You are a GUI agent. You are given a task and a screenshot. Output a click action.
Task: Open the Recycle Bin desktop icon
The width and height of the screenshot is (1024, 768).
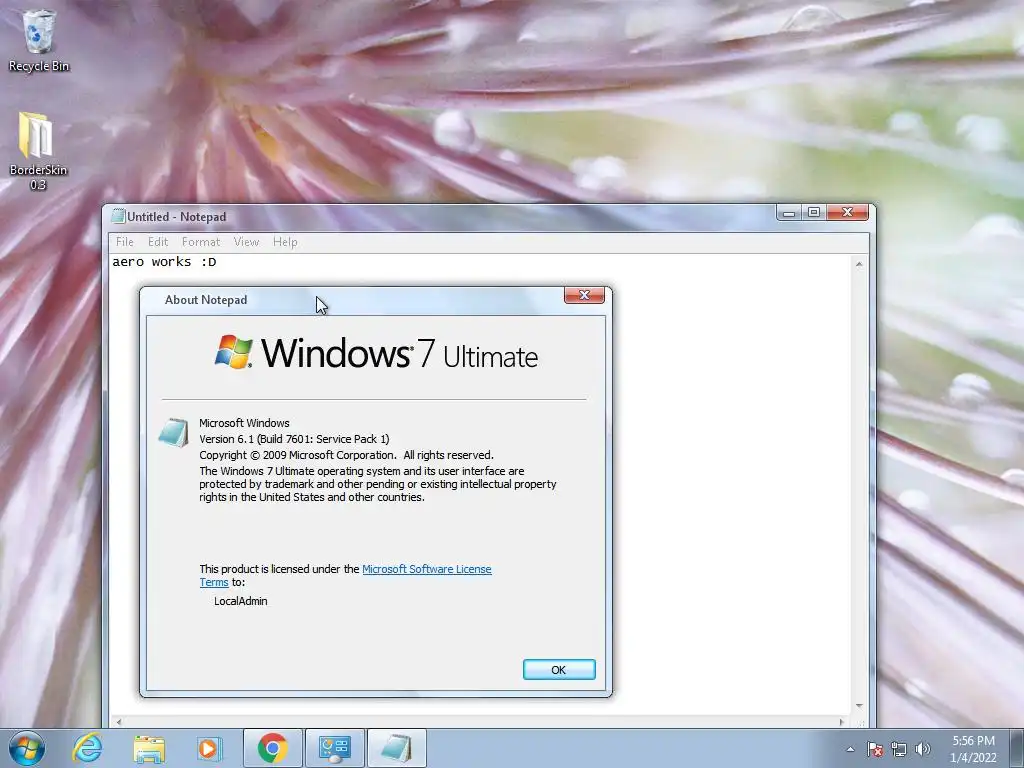39,40
